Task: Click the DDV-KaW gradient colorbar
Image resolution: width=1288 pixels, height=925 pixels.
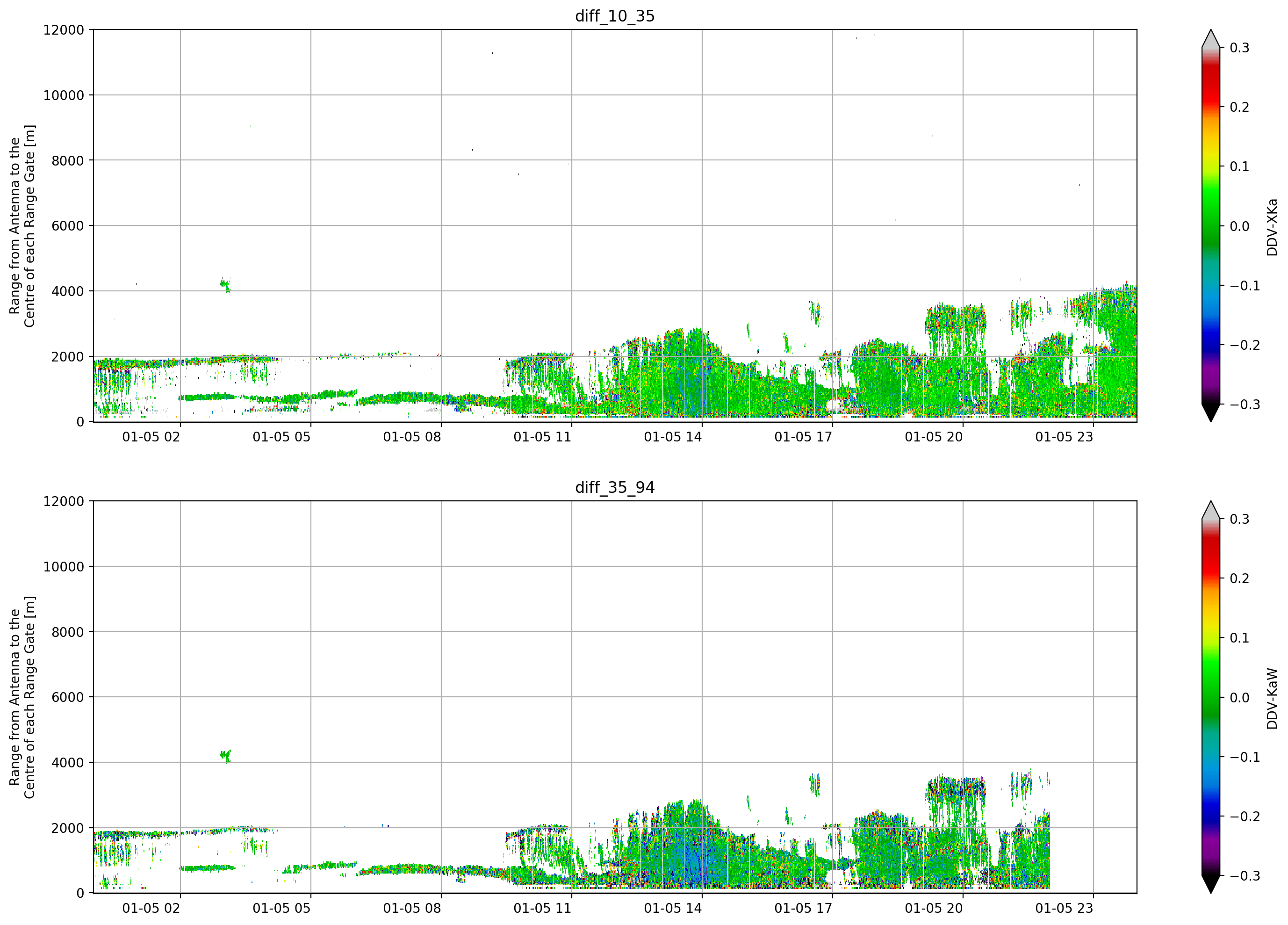Action: [x=1211, y=698]
